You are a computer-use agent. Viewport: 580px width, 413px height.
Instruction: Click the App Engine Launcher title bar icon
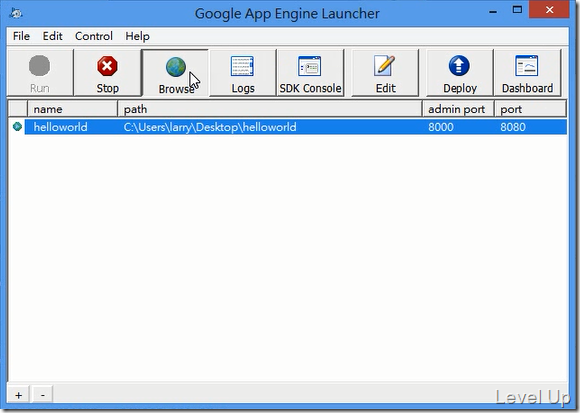16,14
